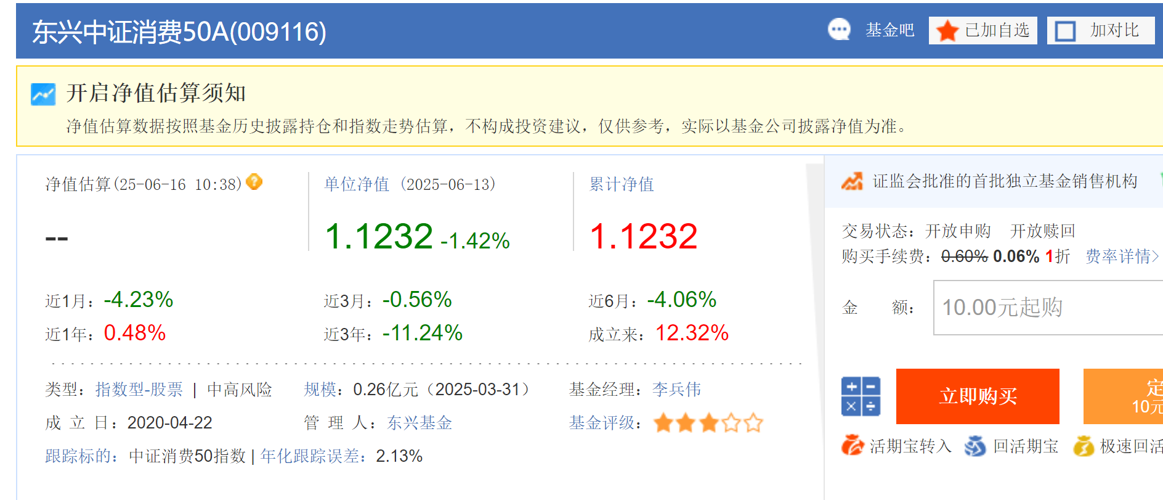Click the 近3月 return -0.56%
Screen dimensions: 1163x500
coord(417,300)
